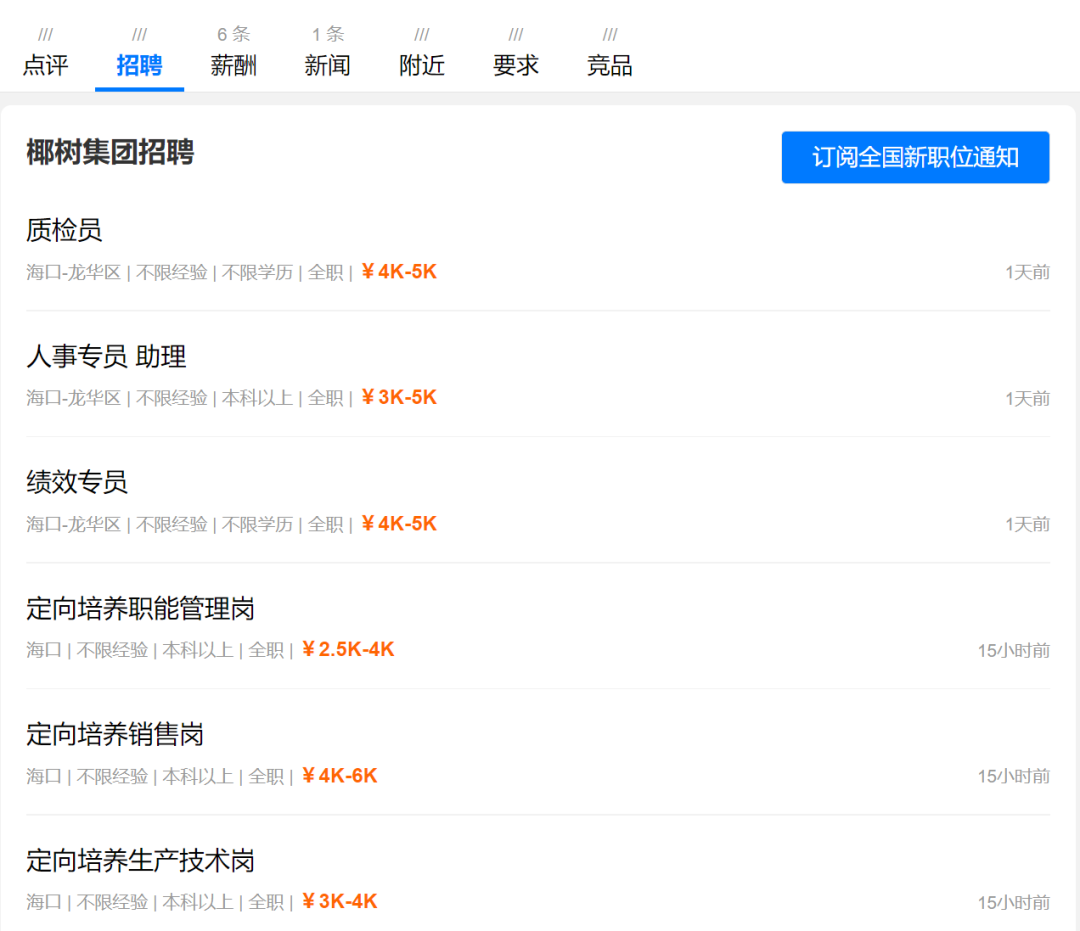The image size is (1080, 931).
Task: Open 定向培养职能管理岗 listing
Action: (140, 609)
